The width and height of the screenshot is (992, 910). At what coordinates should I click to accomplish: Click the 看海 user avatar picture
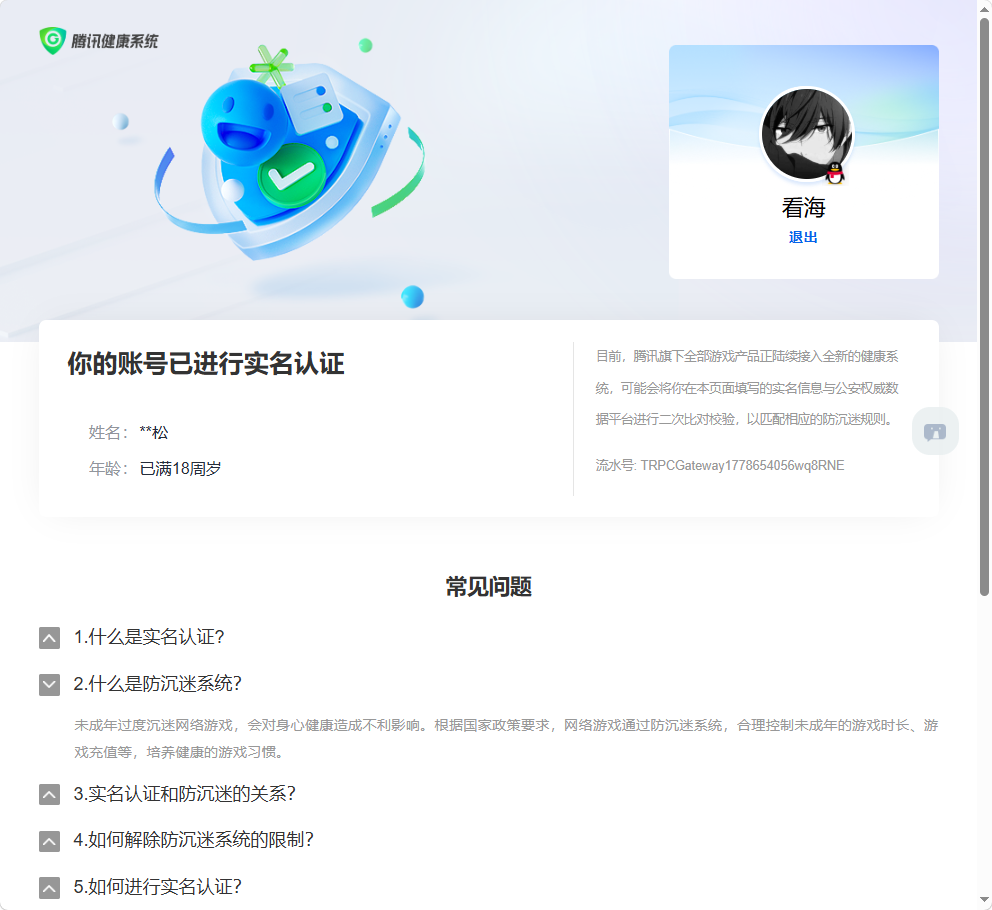[x=807, y=134]
